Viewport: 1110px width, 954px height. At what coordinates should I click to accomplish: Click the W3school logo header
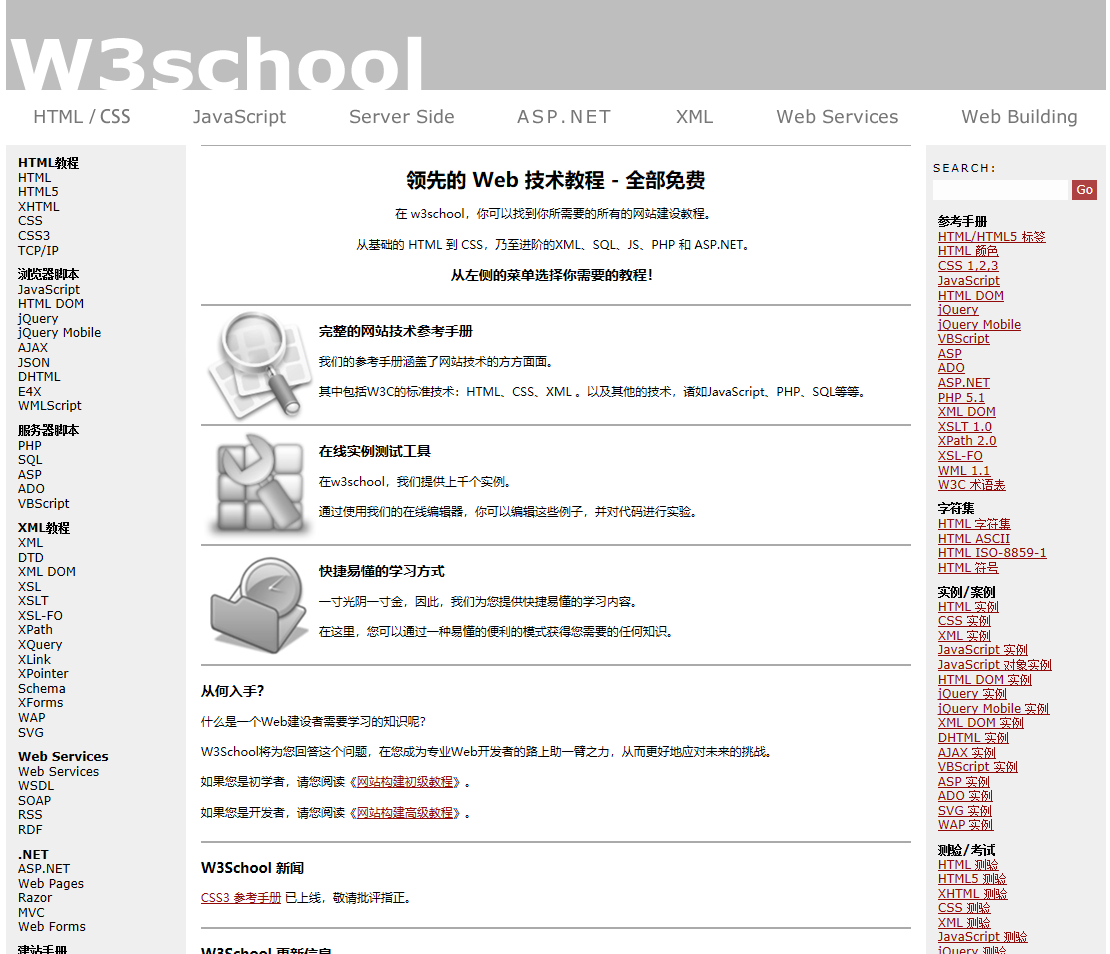[x=217, y=62]
